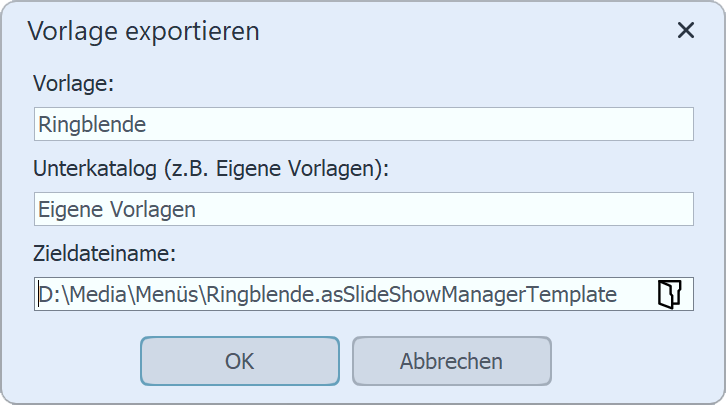Confirm the template export with OK
Screen dimensions: 726x405
(x=240, y=361)
